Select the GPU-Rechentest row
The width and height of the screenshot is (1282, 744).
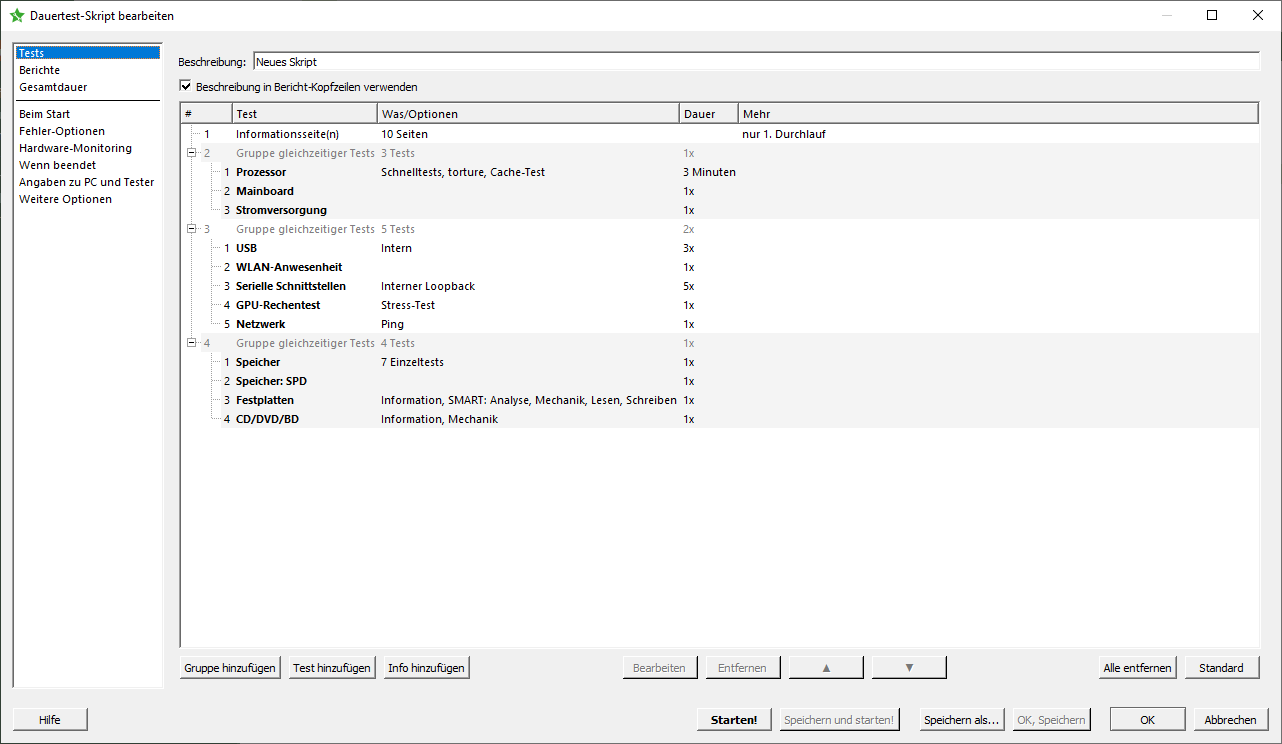click(278, 305)
